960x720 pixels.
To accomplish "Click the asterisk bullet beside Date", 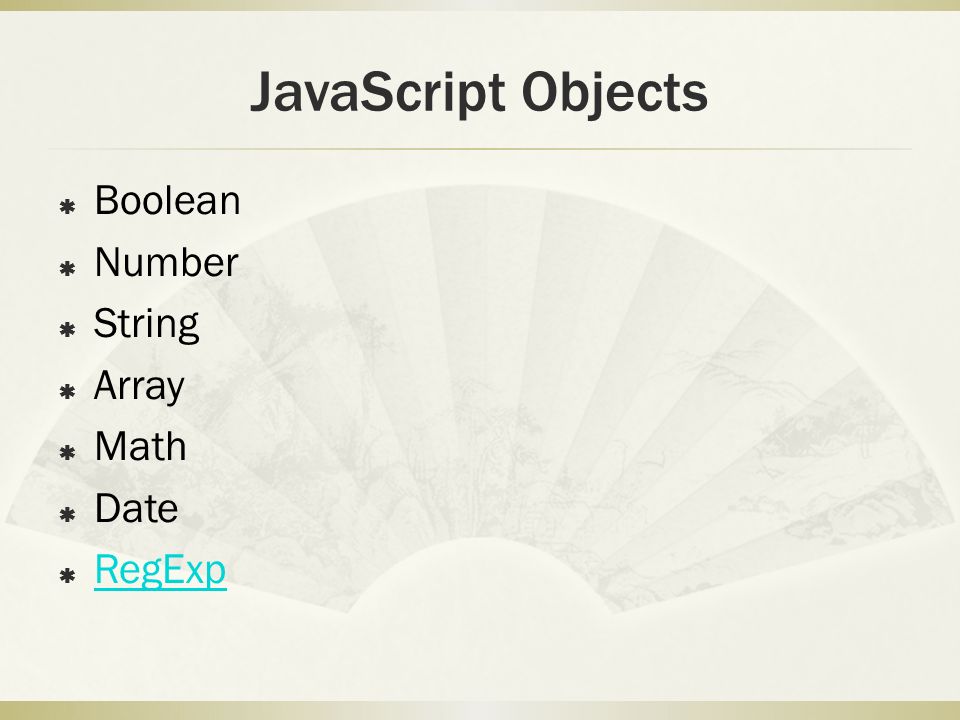I will (x=67, y=514).
